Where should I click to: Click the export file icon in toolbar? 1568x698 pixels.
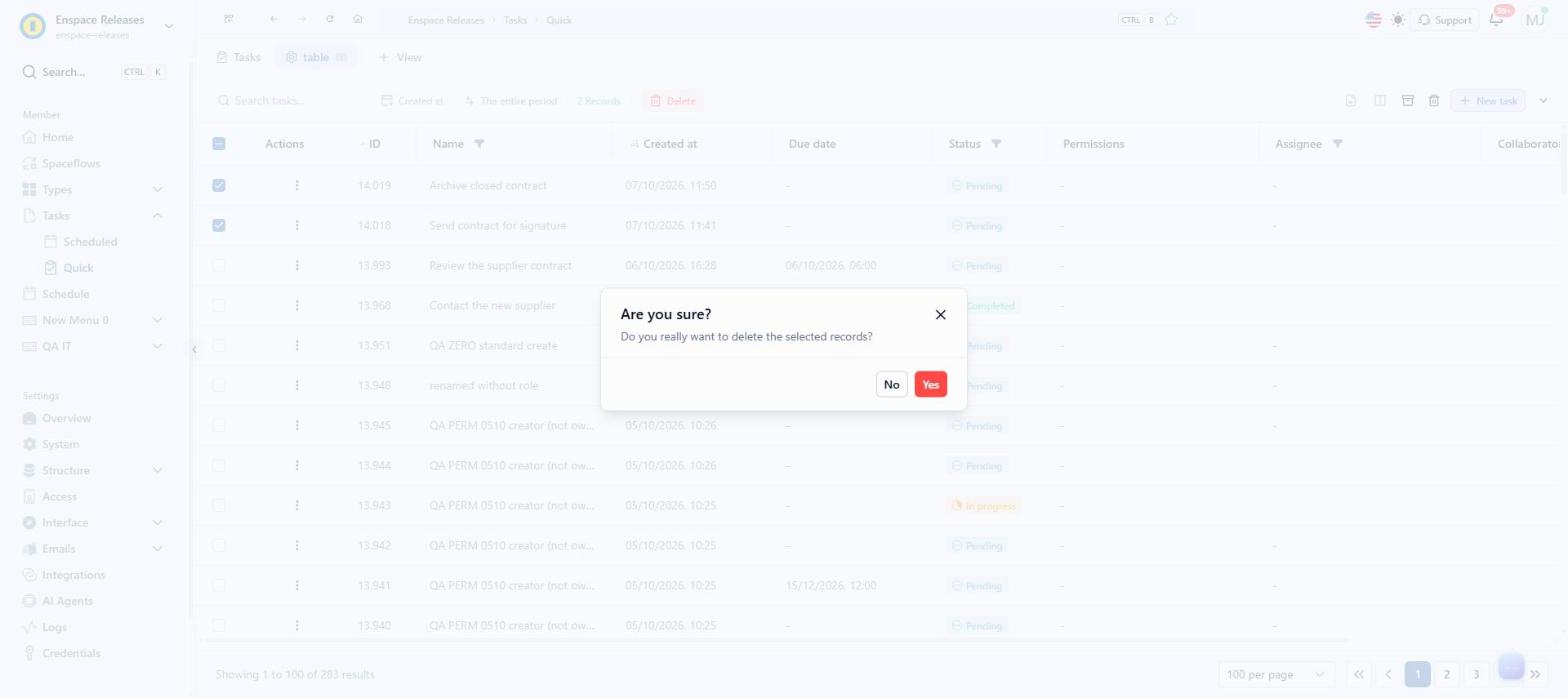tap(1351, 100)
